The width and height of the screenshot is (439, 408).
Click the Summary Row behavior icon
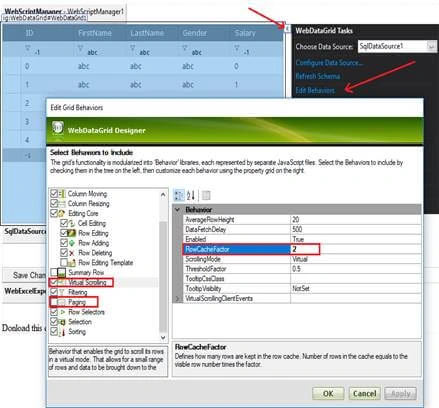(x=62, y=273)
